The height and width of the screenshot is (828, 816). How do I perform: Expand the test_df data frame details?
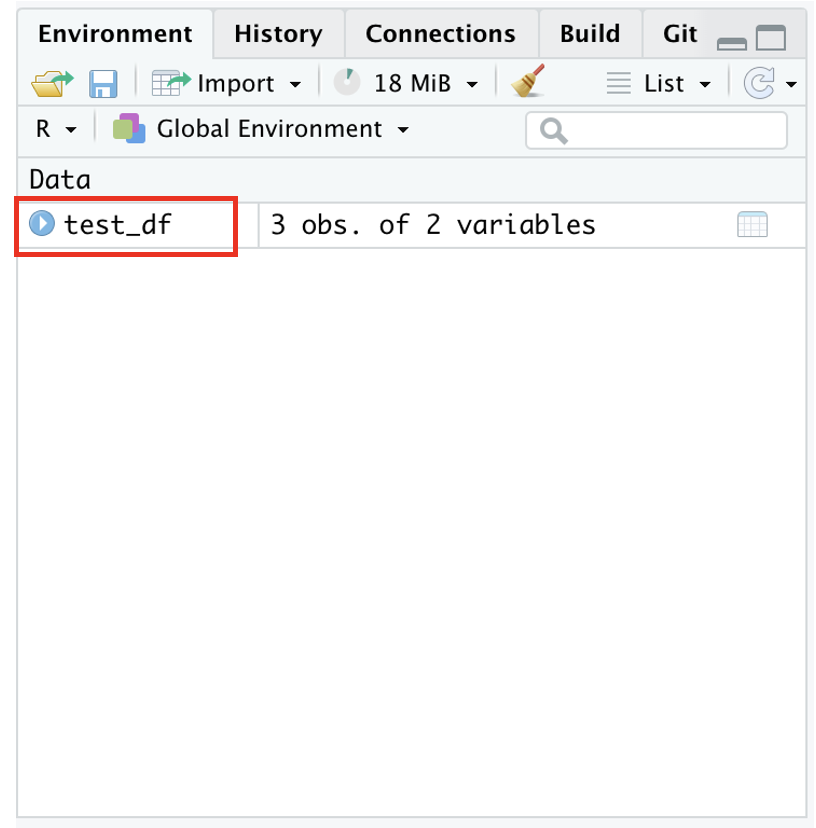[41, 224]
